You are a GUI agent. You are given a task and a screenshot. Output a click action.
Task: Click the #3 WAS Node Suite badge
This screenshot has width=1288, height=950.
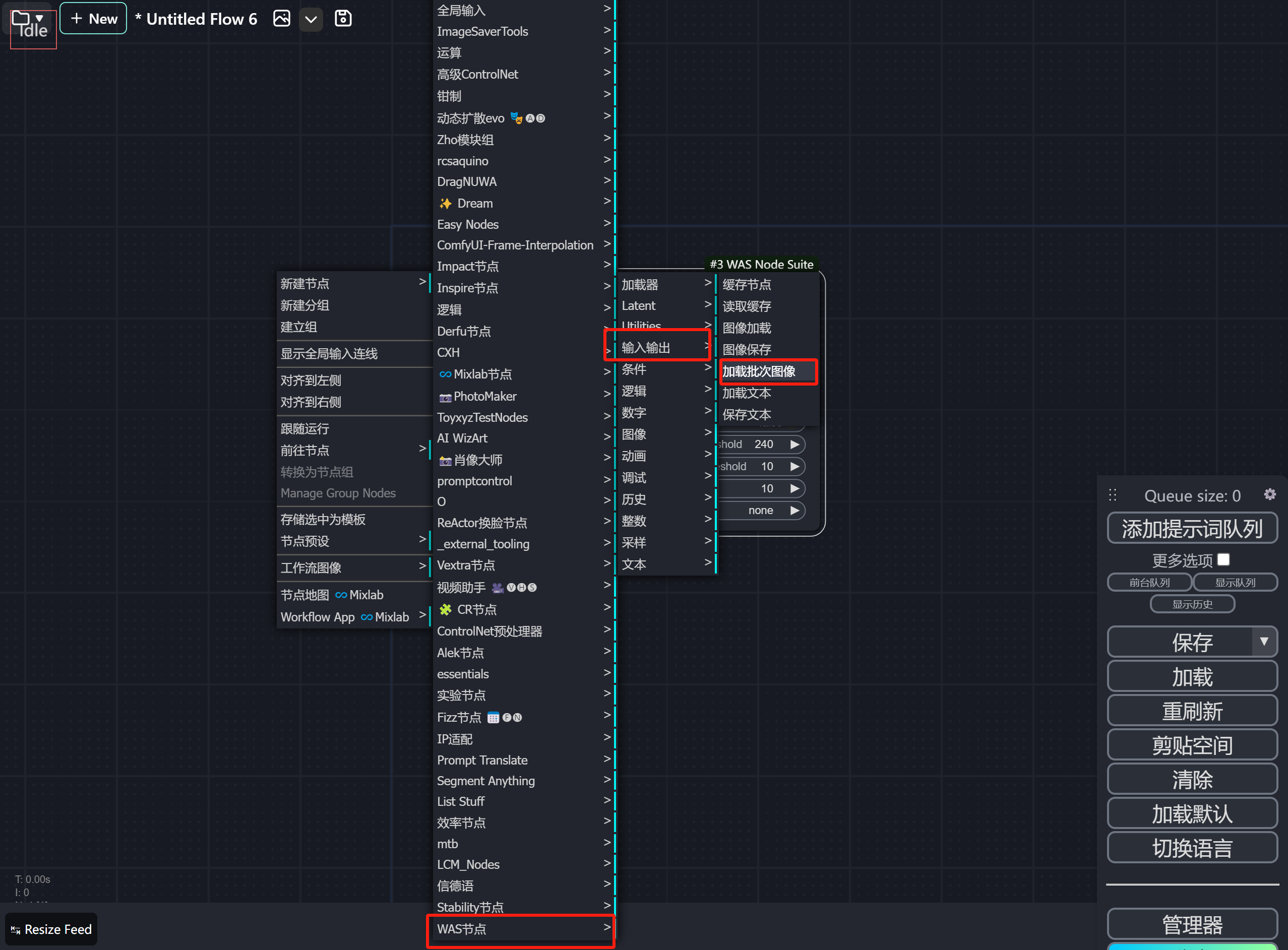tap(761, 264)
